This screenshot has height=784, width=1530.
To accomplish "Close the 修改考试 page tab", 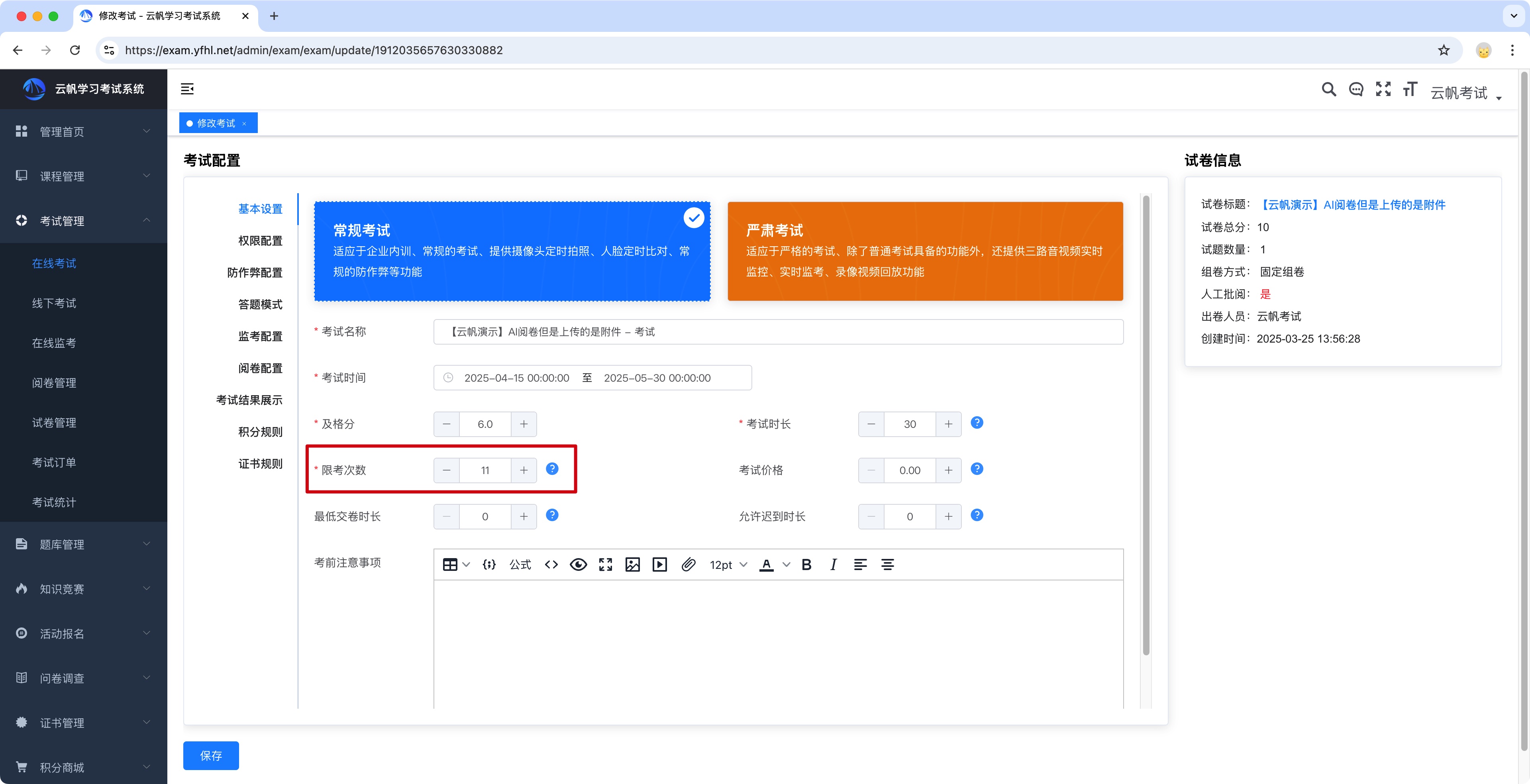I will point(244,123).
